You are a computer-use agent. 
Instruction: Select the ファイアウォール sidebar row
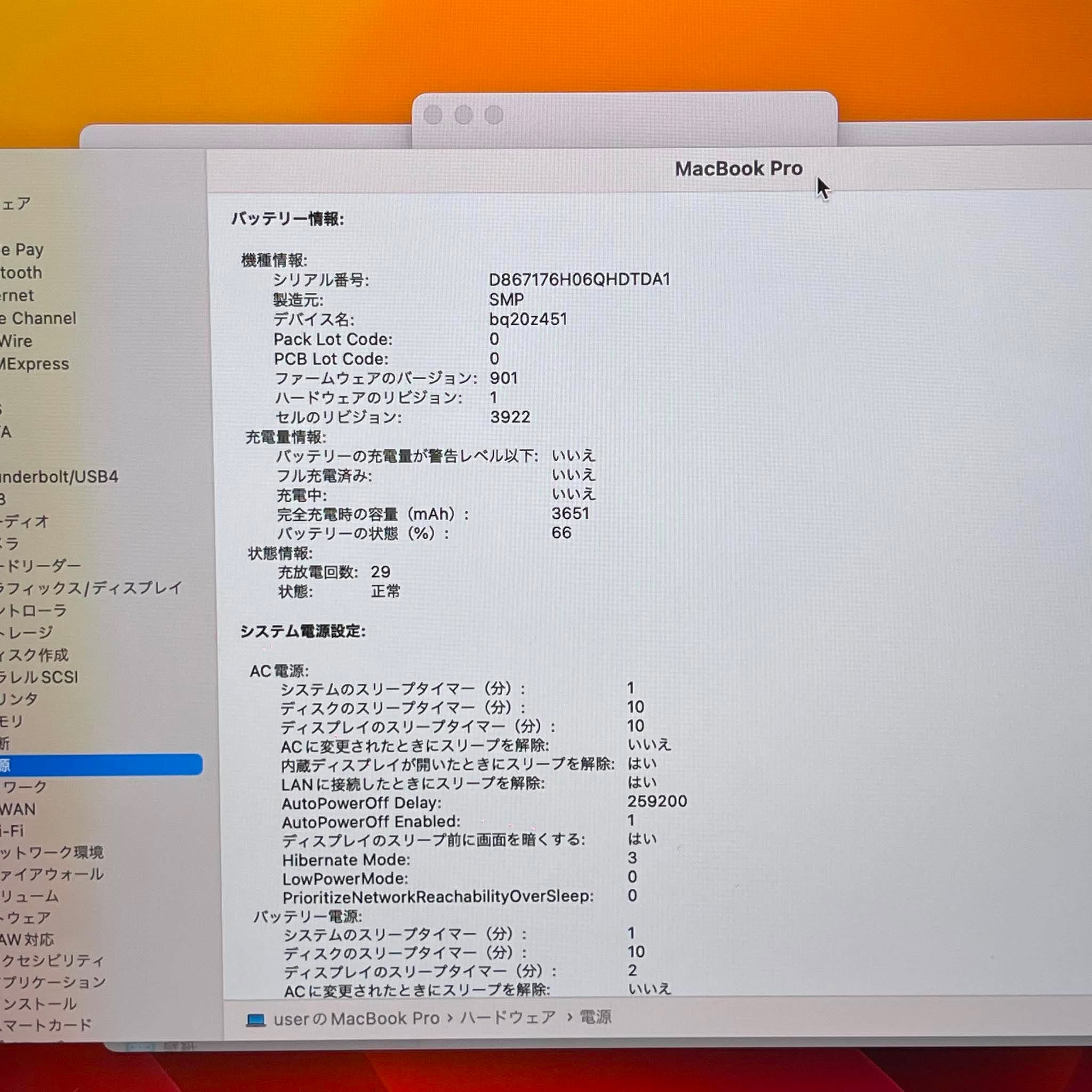[x=52, y=874]
